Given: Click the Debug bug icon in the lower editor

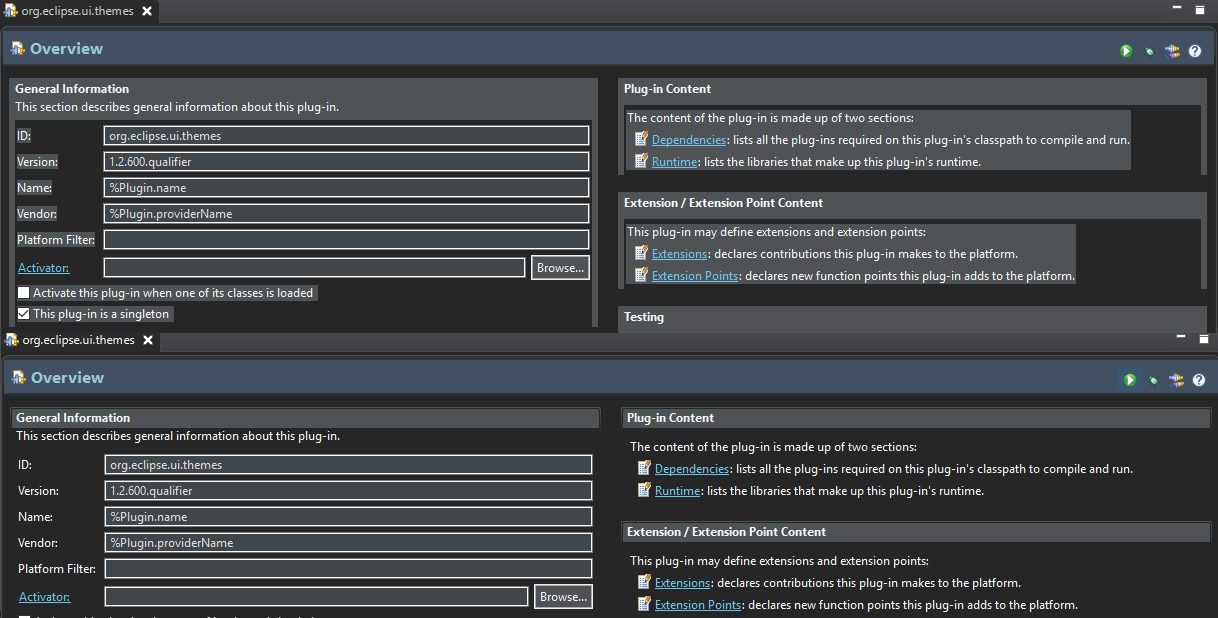Looking at the screenshot, I should [1153, 380].
